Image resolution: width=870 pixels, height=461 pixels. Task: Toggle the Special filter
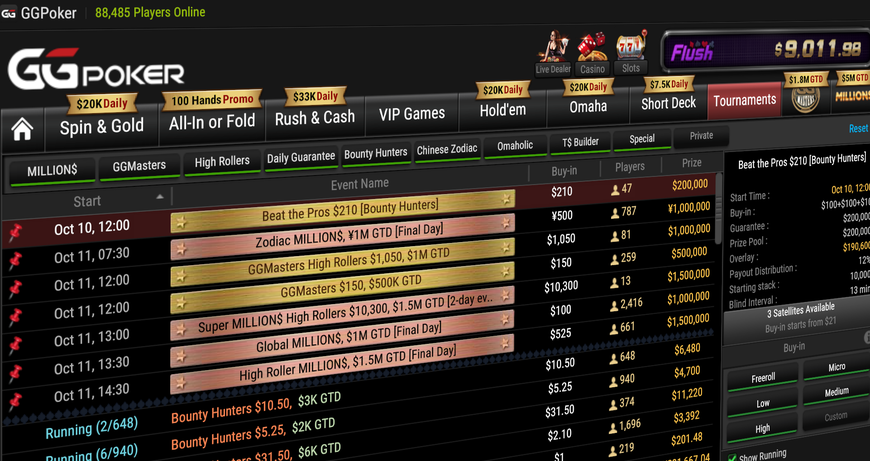[x=642, y=139]
